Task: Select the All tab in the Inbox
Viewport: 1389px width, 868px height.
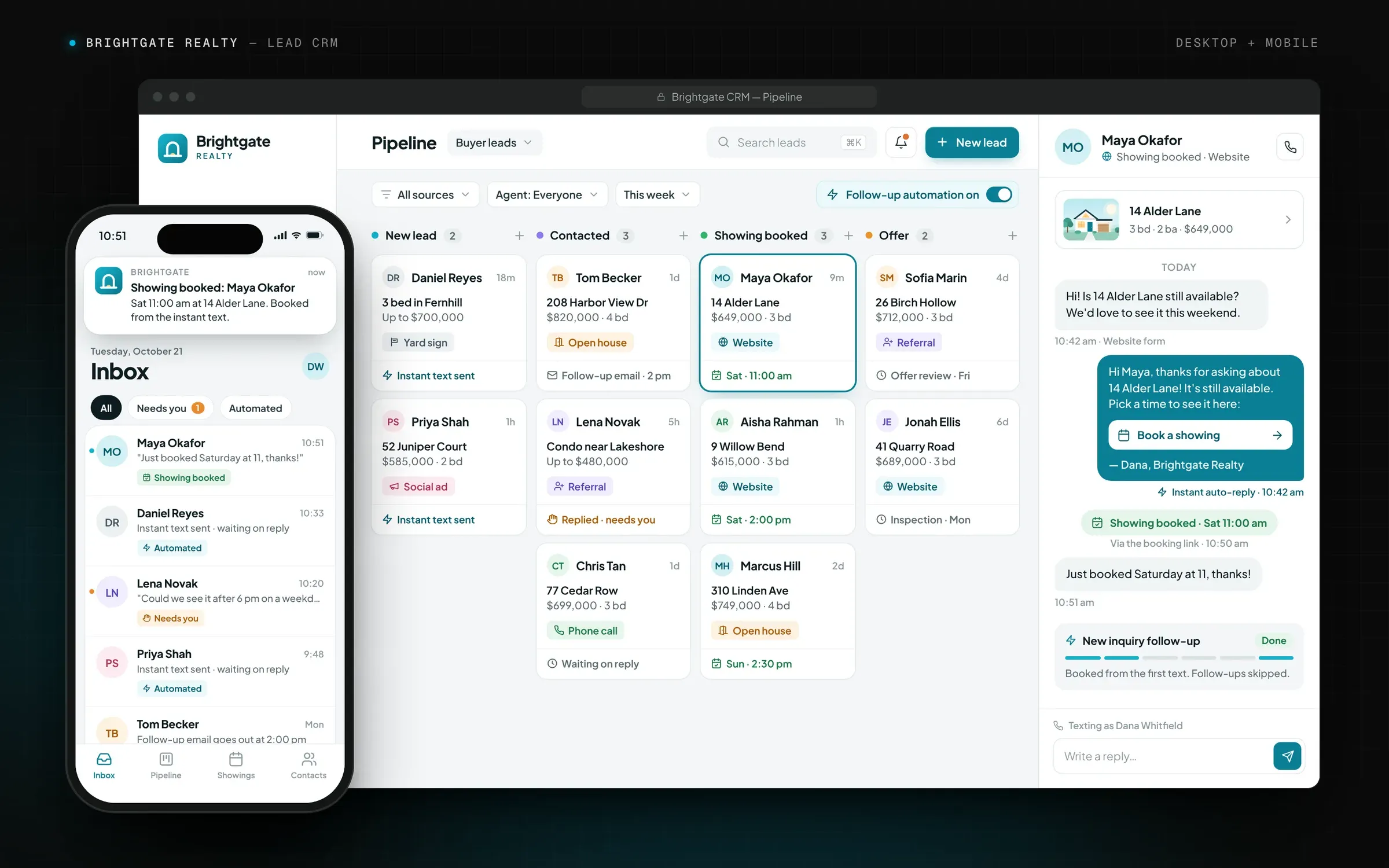Action: tap(106, 408)
